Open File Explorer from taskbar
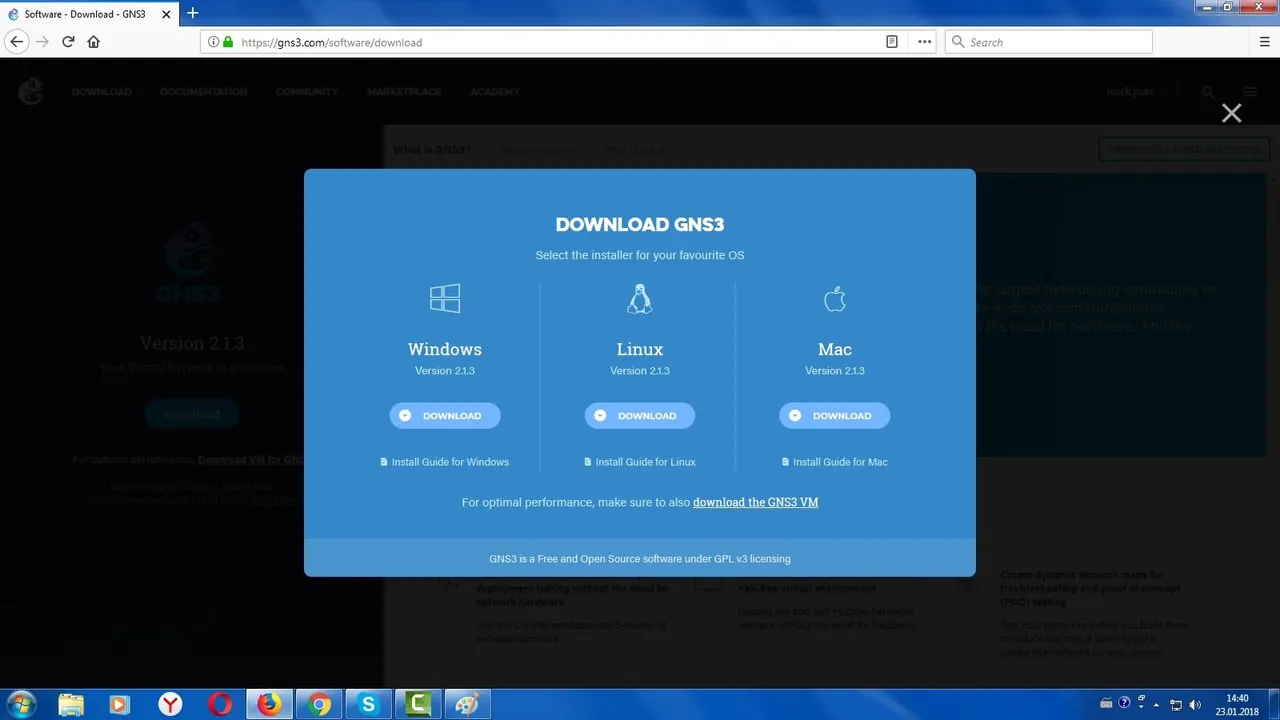 (71, 704)
